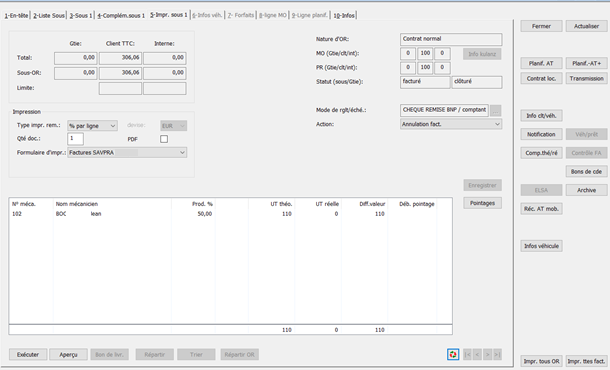Click the Planif. AT button
Image resolution: width=610 pixels, height=370 pixels.
coord(541,63)
